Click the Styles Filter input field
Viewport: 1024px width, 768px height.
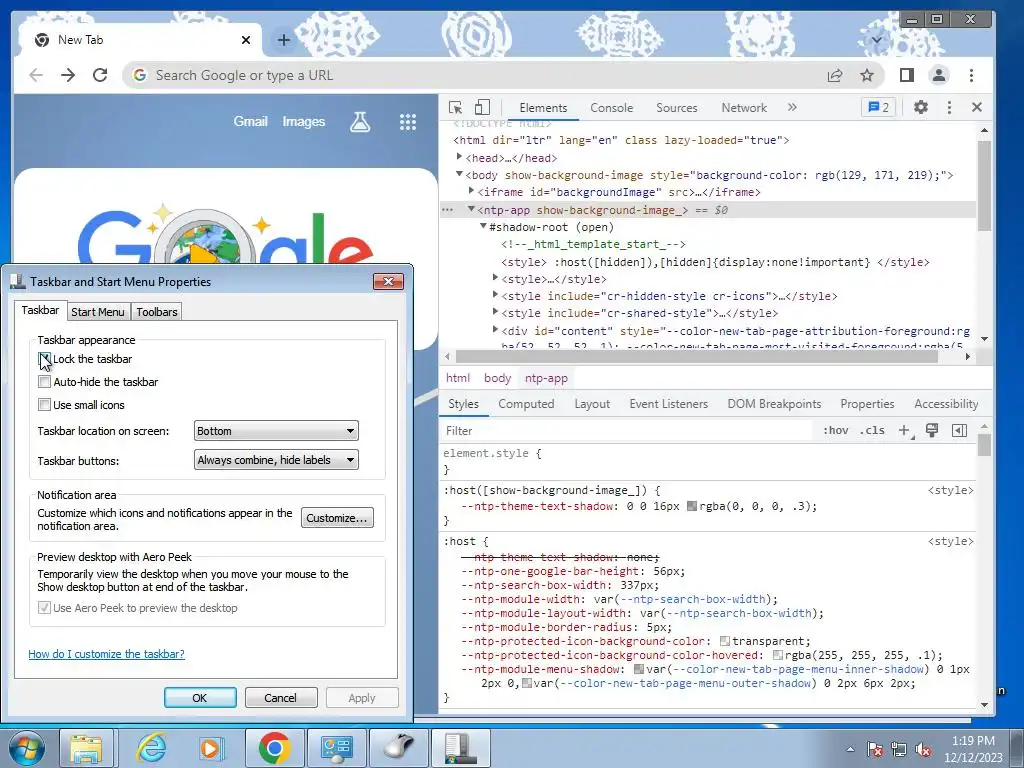click(627, 430)
